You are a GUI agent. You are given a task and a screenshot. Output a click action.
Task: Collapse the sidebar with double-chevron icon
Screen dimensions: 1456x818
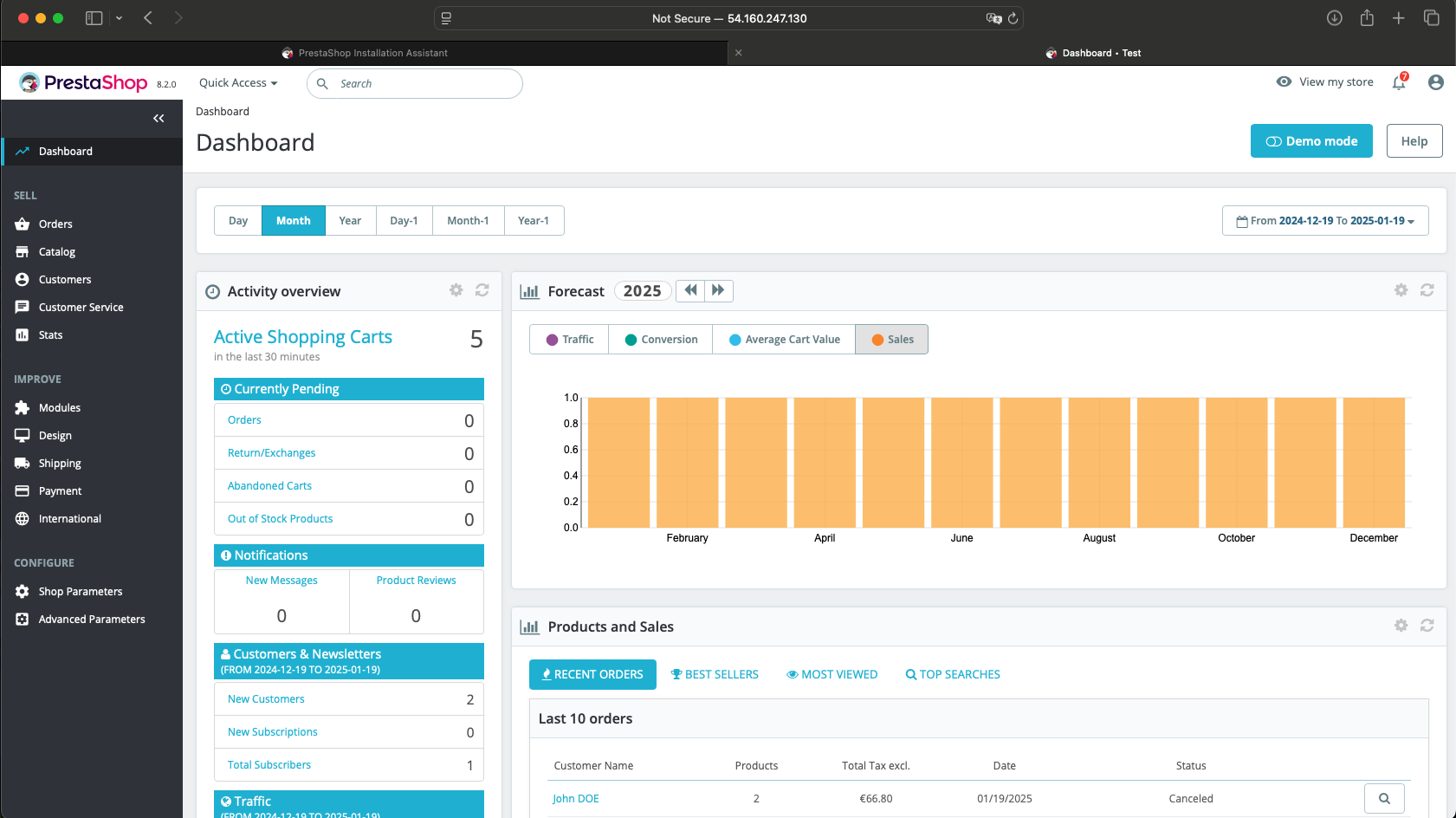click(159, 119)
